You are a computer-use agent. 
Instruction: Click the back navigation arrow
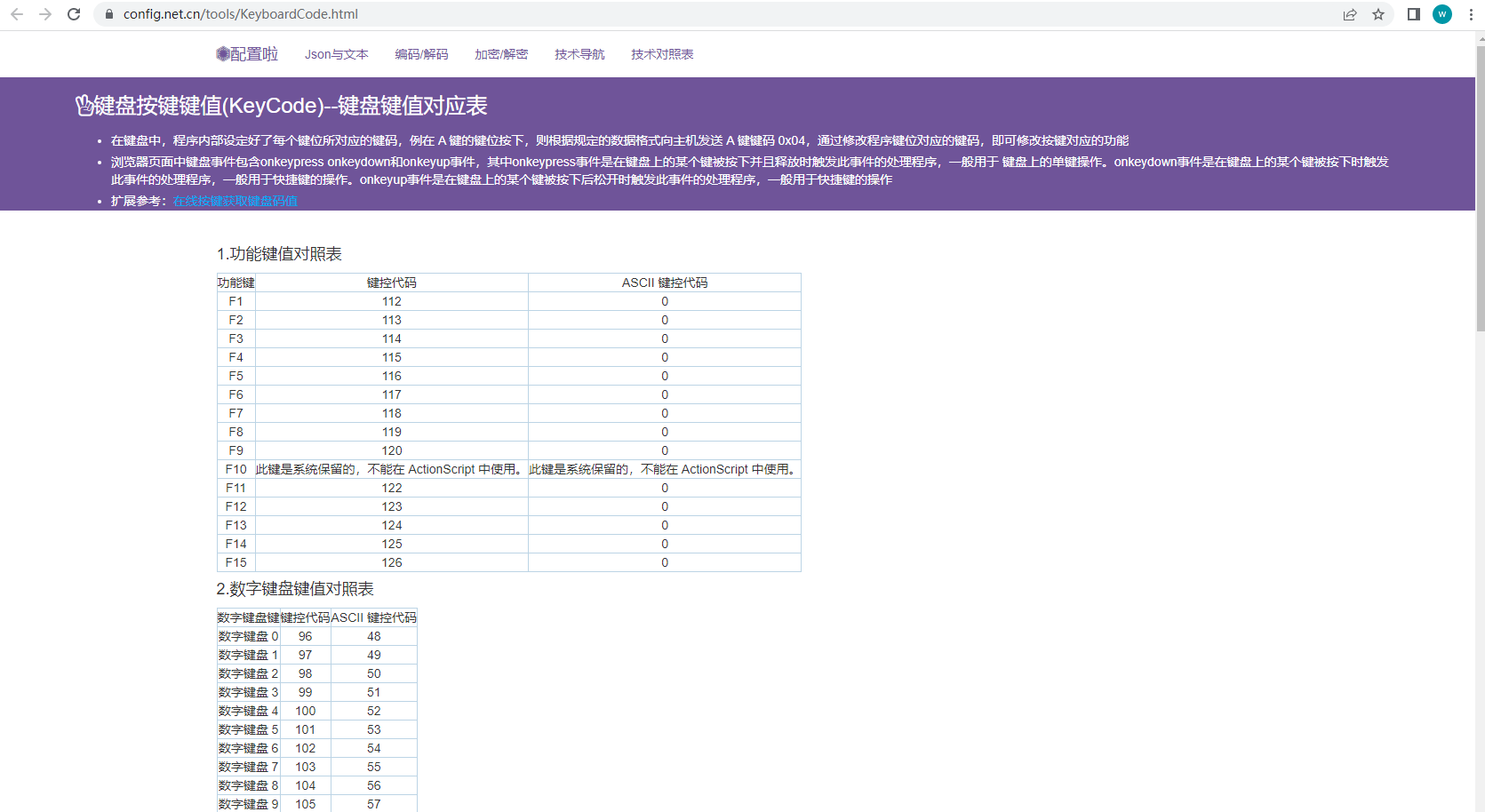click(17, 14)
